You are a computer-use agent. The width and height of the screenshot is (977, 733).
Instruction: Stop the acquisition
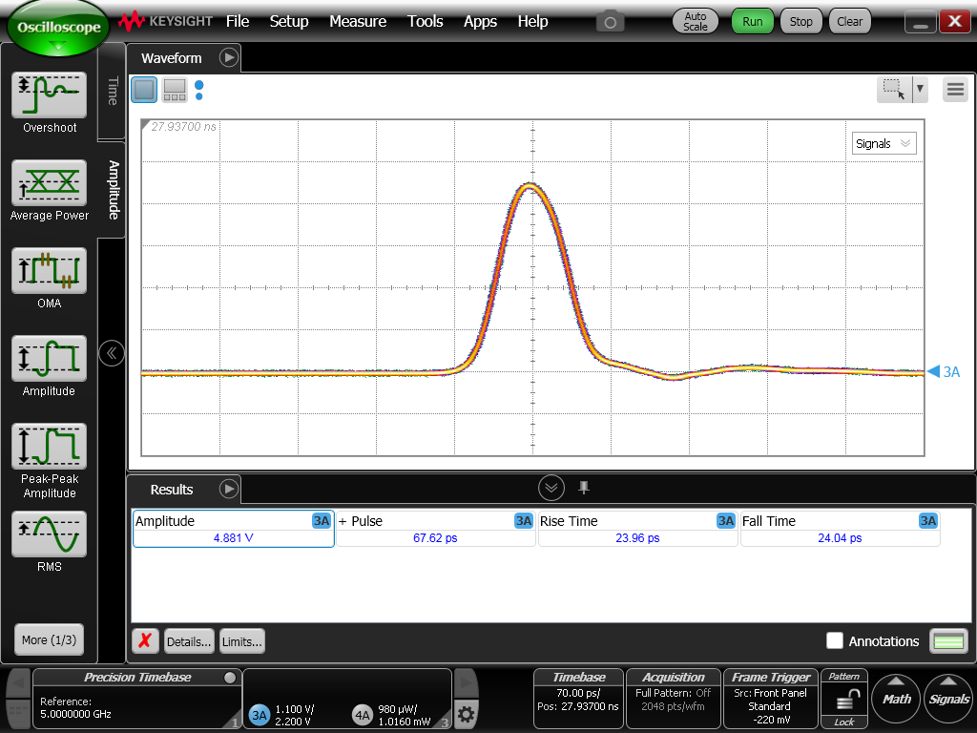pyautogui.click(x=801, y=21)
